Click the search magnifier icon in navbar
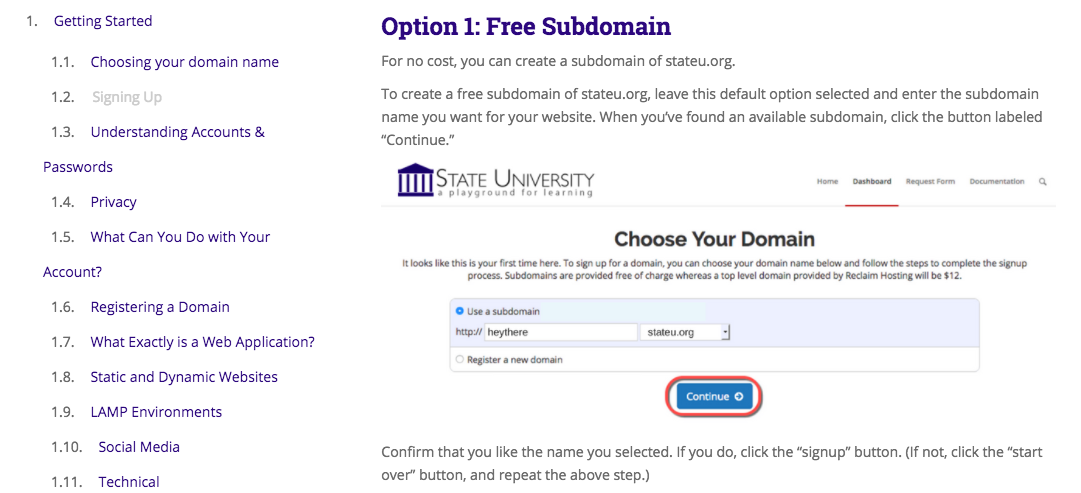 (1042, 182)
